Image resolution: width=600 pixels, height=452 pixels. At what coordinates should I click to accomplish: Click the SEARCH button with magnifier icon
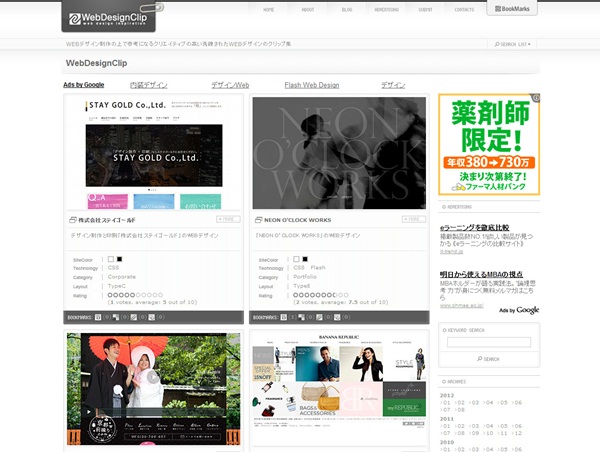489,359
